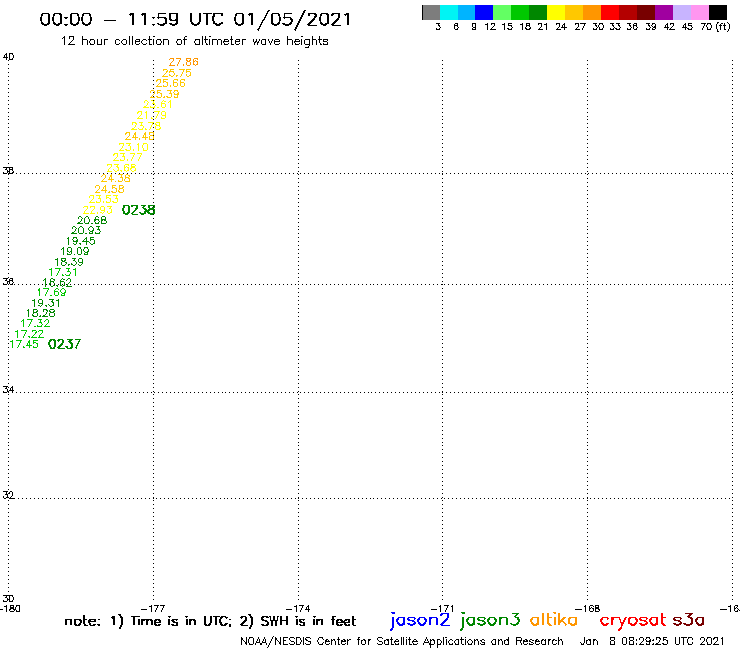The height and width of the screenshot is (650, 740).
Task: Click the 23.61 data point
Action: coord(158,104)
